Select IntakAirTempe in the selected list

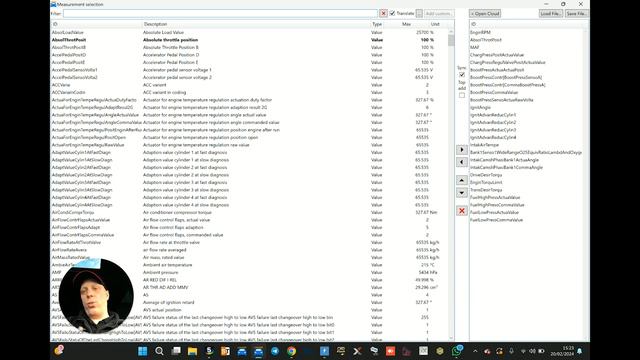click(484, 145)
